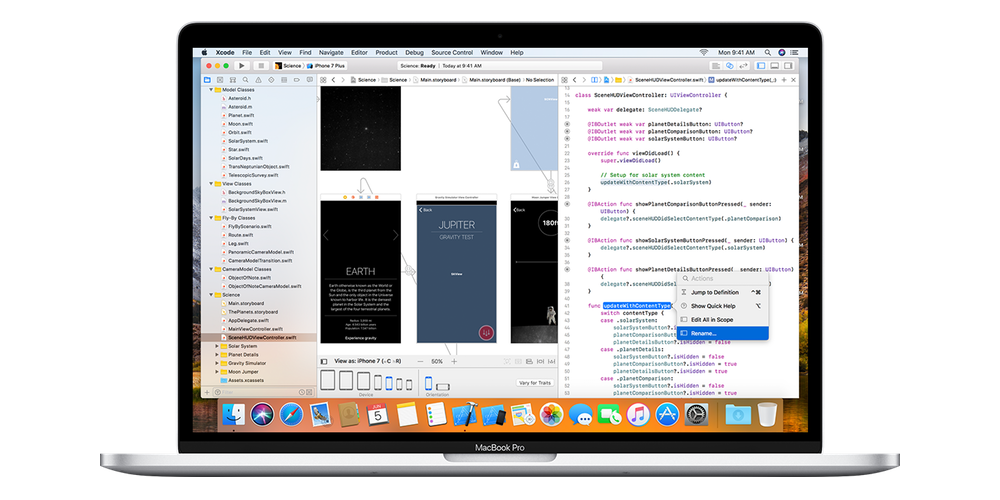Open the Issue navigator warning icon
Screen dimensions: 1000x500
tap(258, 80)
